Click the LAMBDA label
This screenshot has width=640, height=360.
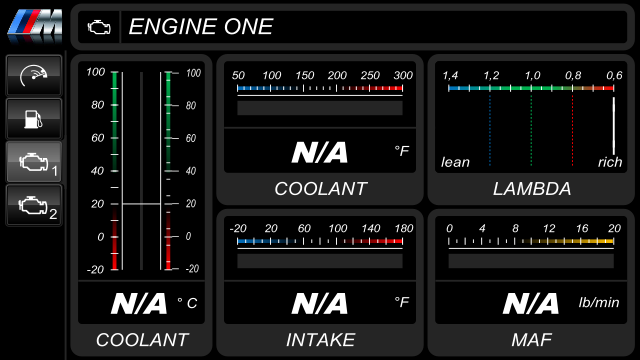[532, 189]
